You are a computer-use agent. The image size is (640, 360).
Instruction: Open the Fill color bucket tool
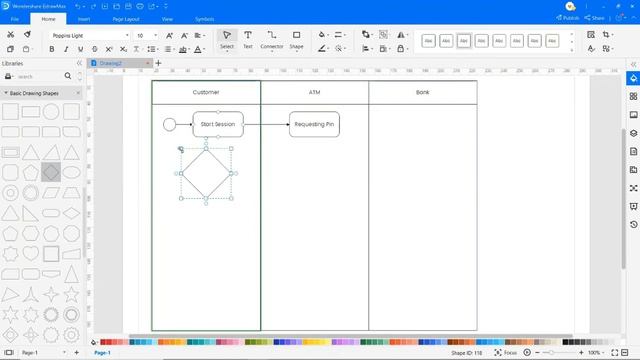[x=323, y=35]
